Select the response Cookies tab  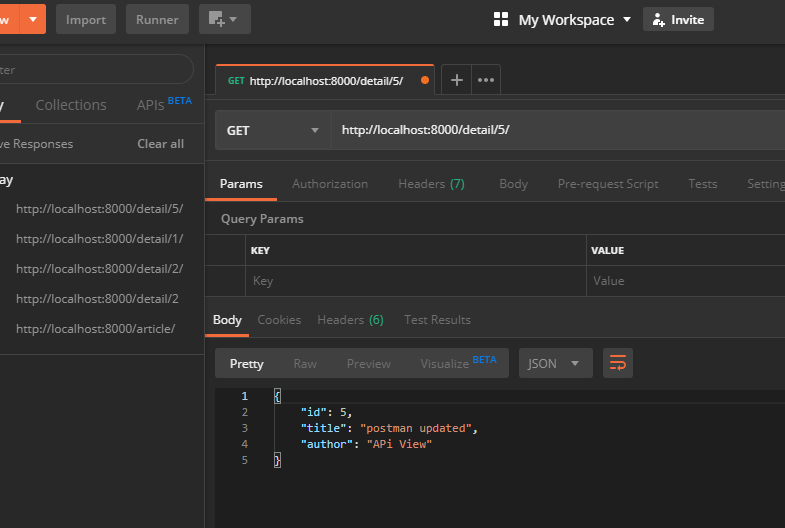[279, 320]
